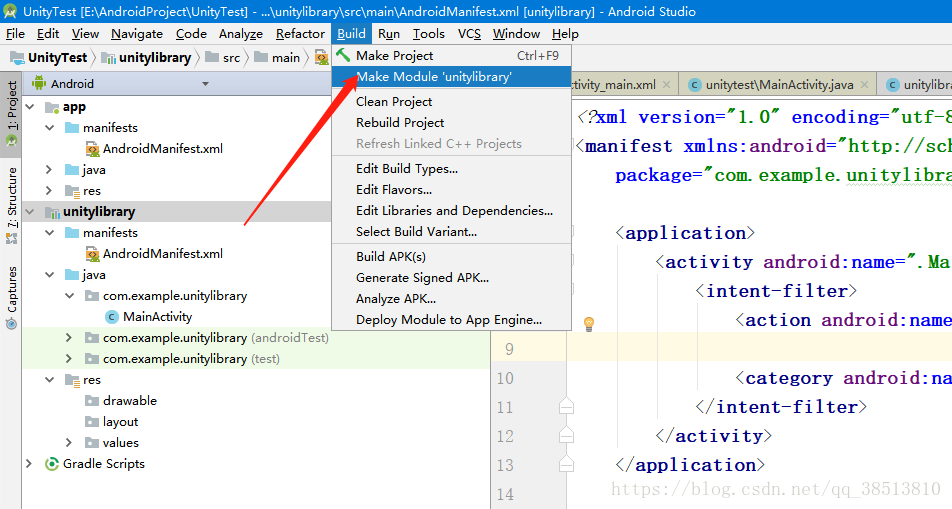Click the app res folder icon
Viewport: 952px width, 509px height.
tap(72, 191)
